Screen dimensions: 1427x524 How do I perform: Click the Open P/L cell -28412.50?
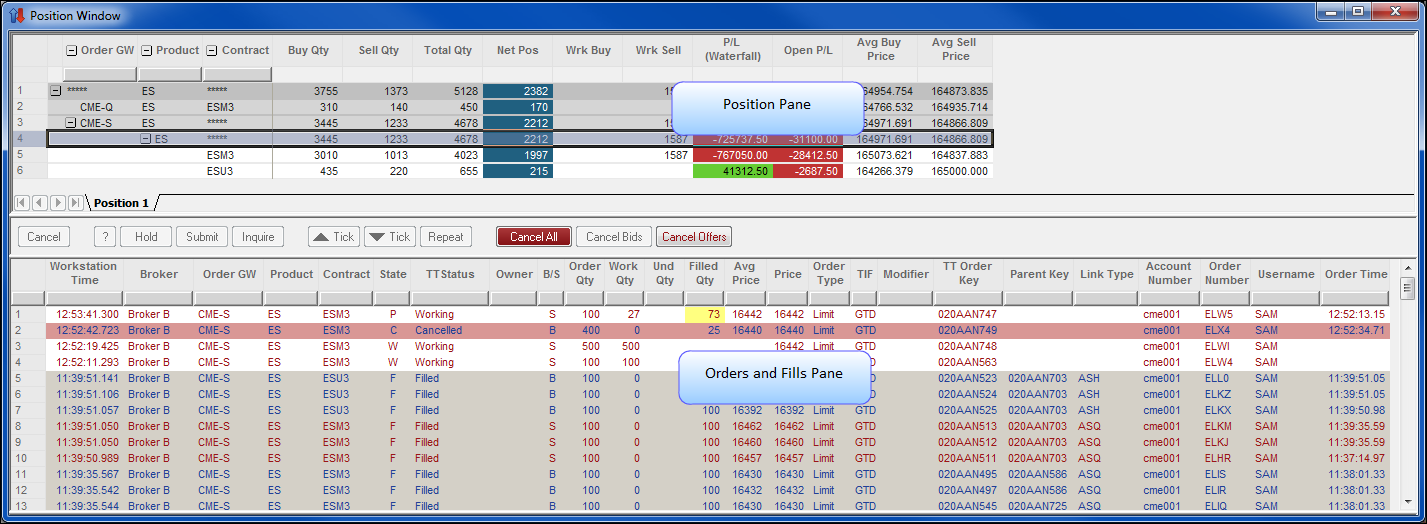pyautogui.click(x=808, y=155)
